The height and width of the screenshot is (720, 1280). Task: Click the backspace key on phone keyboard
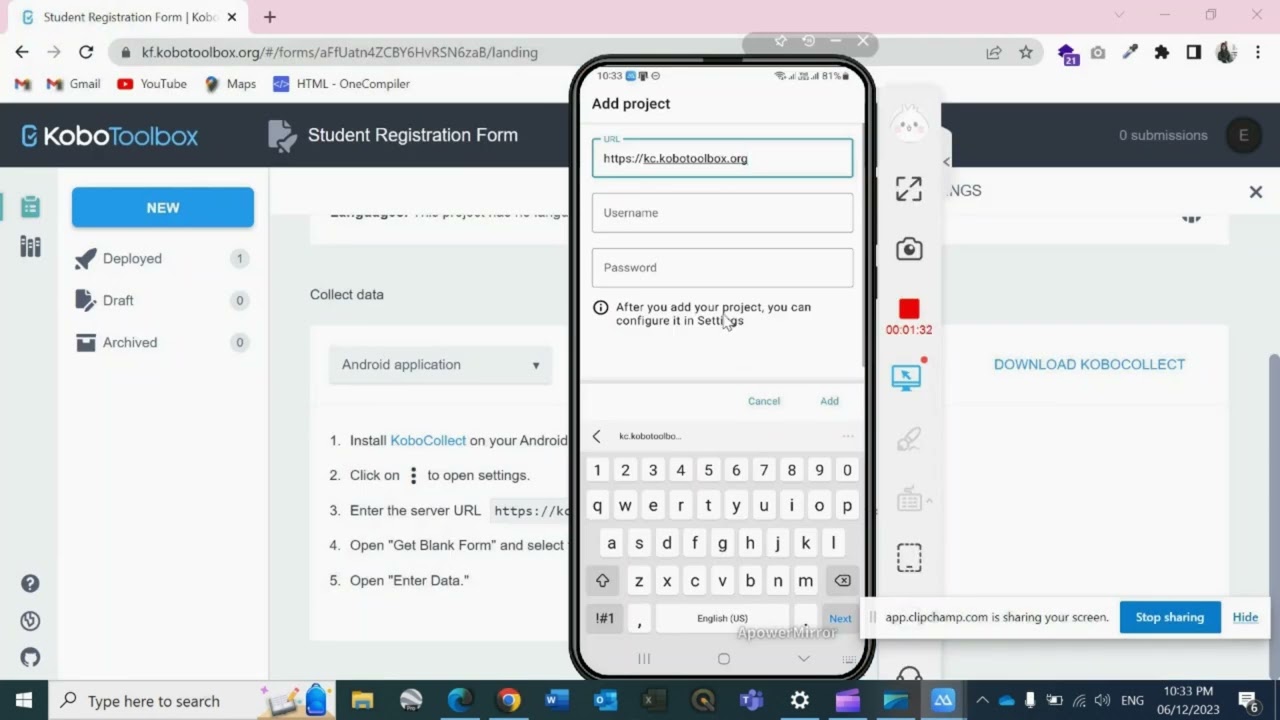pos(842,581)
